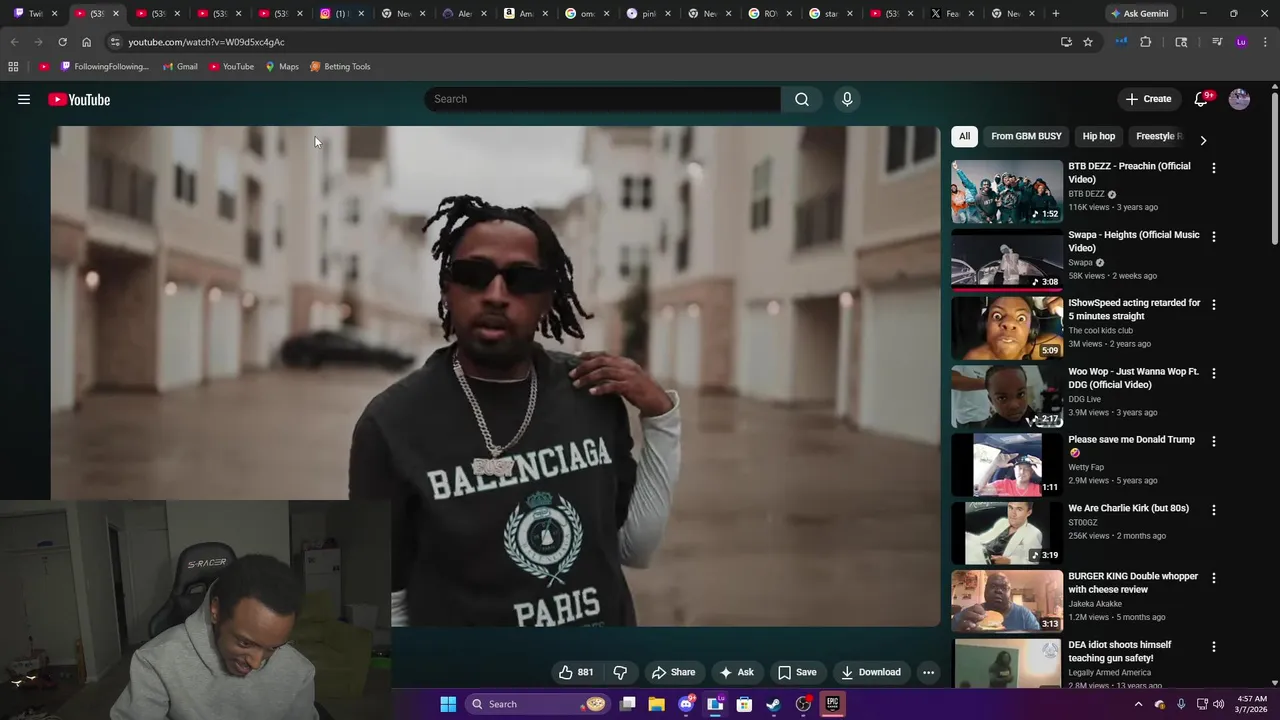This screenshot has height=720, width=1280.
Task: Select the Freestyle Rap chip
Action: tap(1158, 136)
